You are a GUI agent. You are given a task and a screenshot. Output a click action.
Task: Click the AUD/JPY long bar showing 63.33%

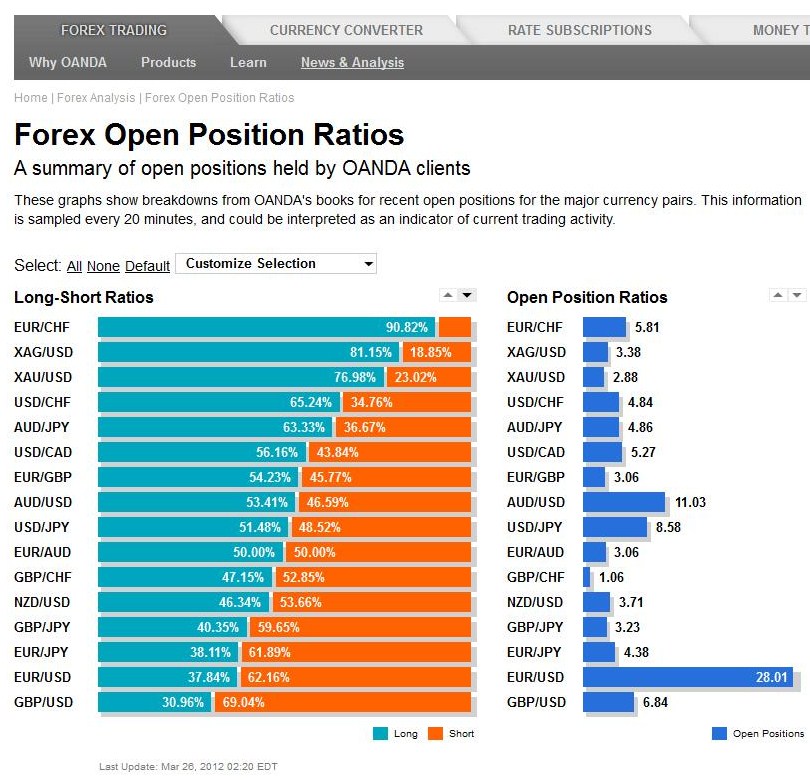pos(215,427)
